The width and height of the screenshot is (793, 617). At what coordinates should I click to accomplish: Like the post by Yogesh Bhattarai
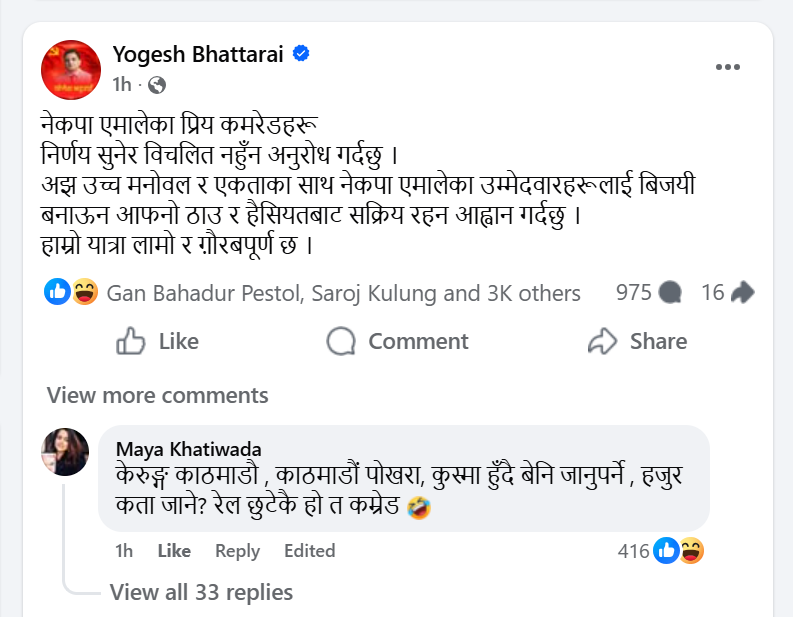tap(158, 341)
